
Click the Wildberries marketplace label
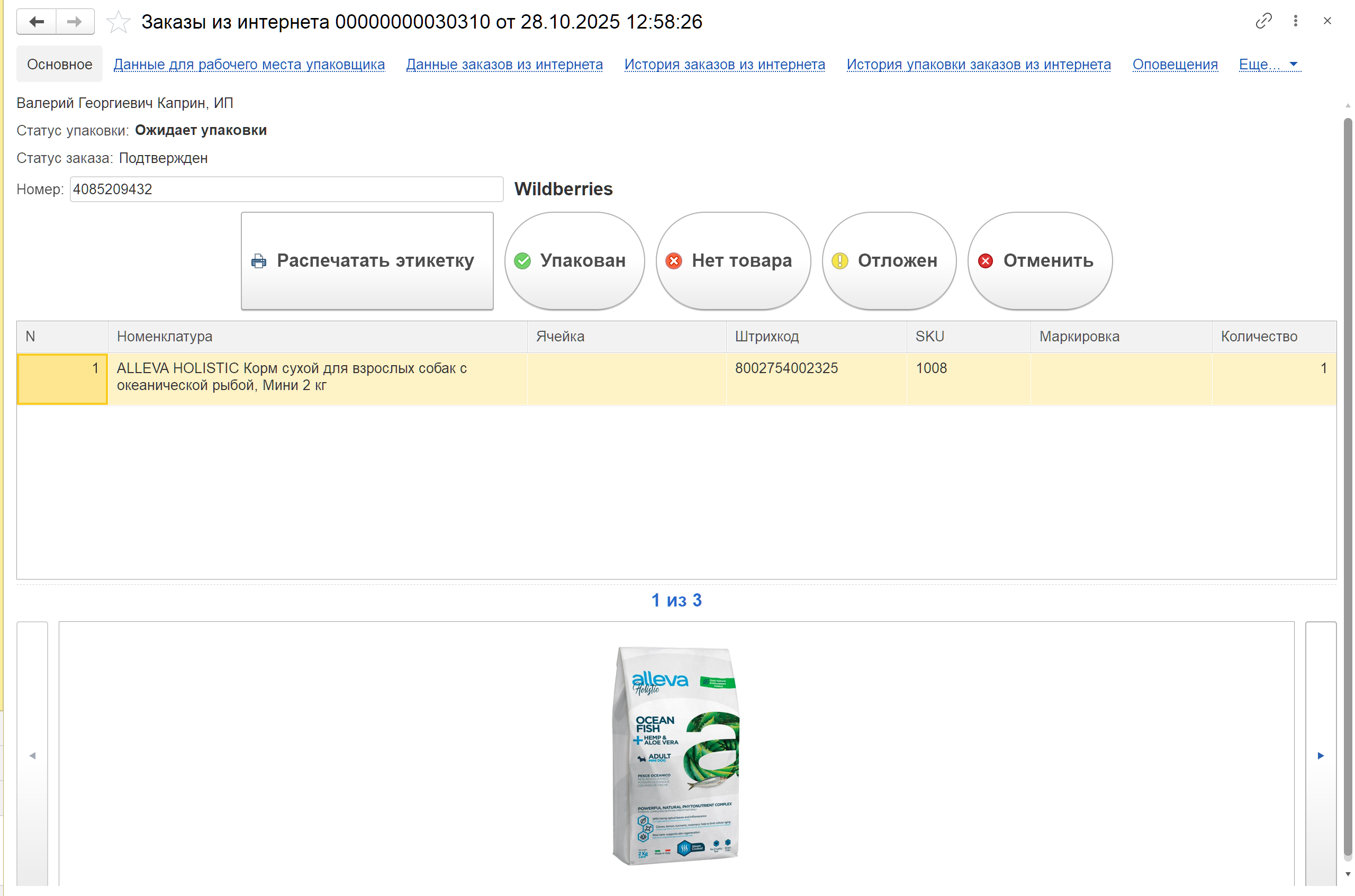pos(564,189)
